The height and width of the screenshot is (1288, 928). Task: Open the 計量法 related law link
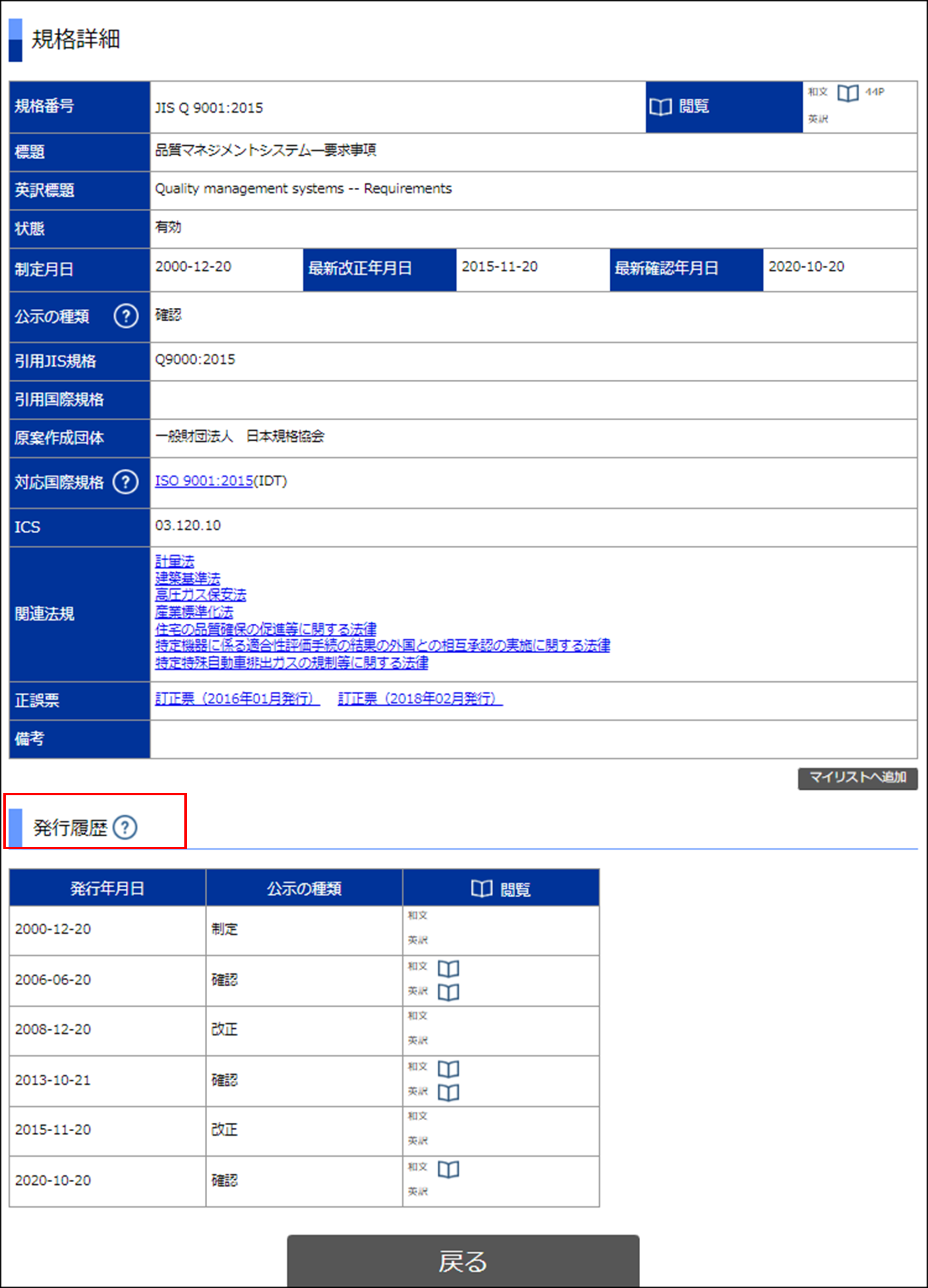click(x=174, y=561)
